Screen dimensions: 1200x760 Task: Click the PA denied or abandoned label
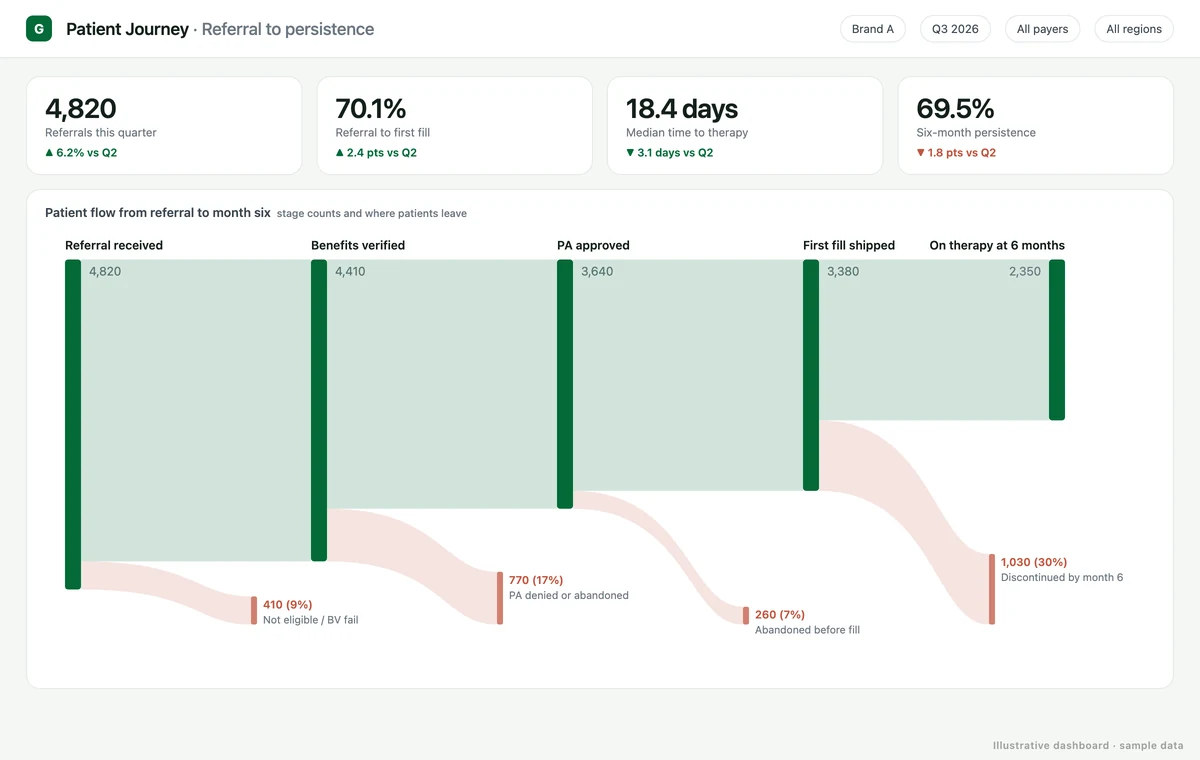coord(569,595)
